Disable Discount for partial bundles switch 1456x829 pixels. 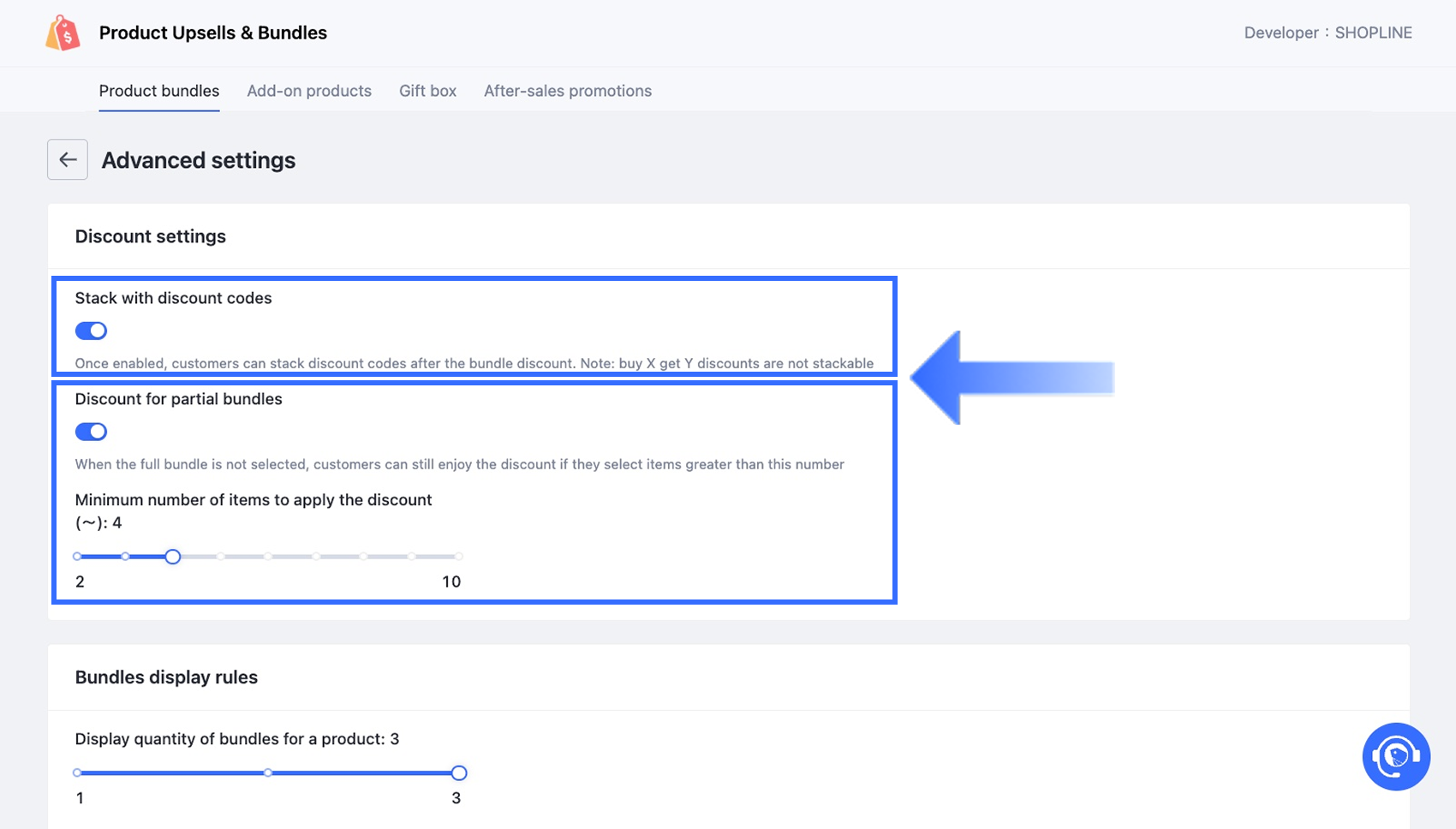[91, 432]
